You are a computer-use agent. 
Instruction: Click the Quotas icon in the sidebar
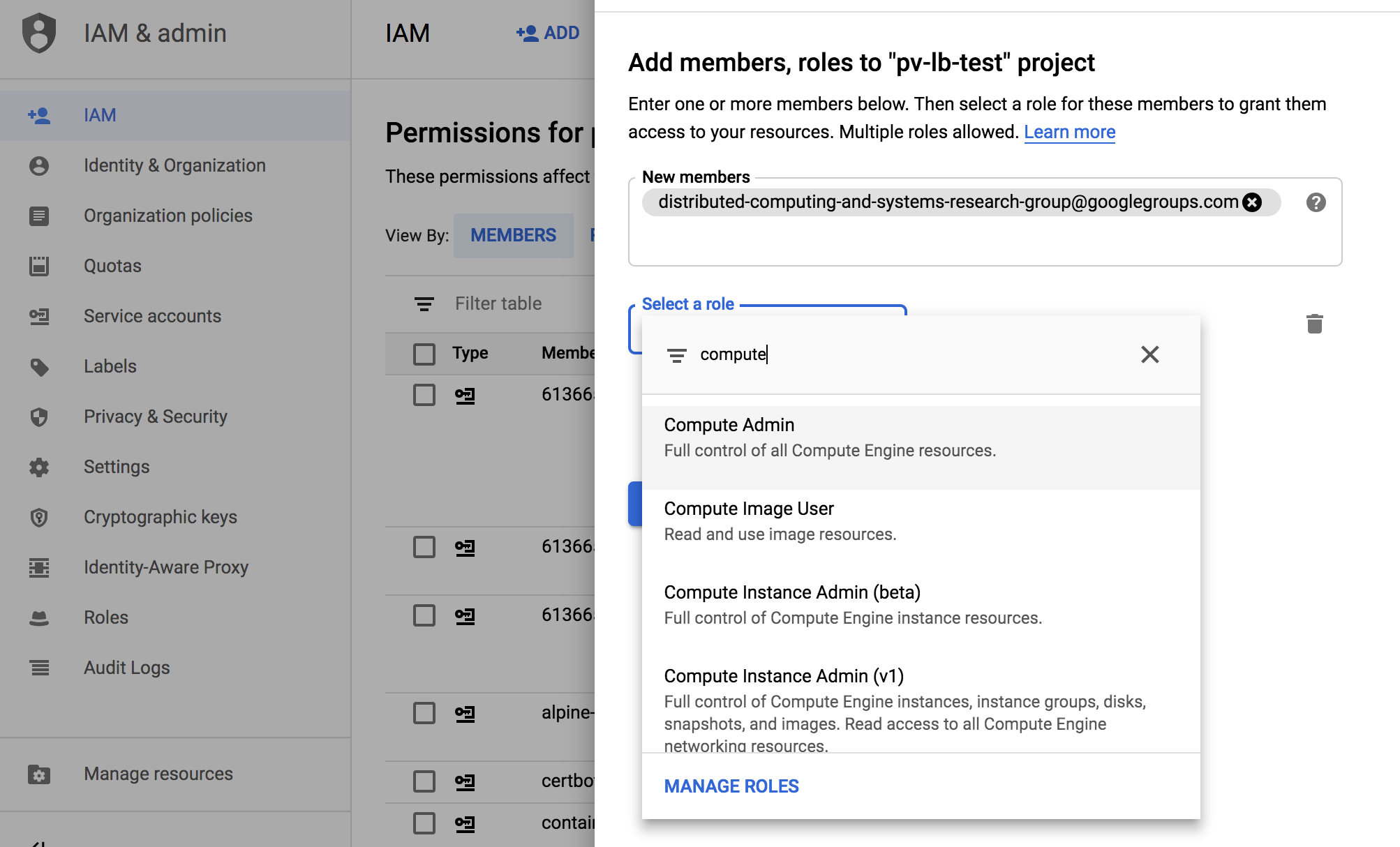[39, 266]
